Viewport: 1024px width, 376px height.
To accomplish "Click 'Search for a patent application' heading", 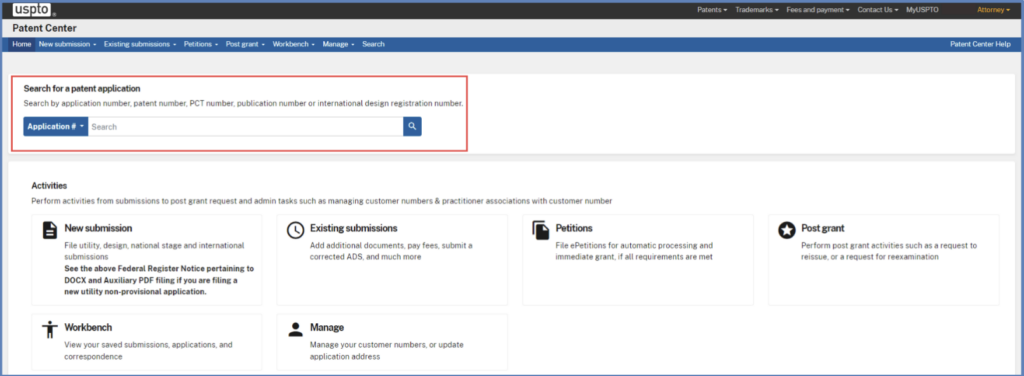I will [82, 88].
